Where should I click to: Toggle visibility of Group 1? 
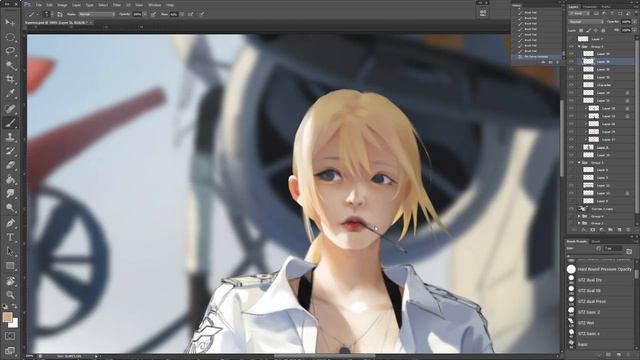pos(571,162)
